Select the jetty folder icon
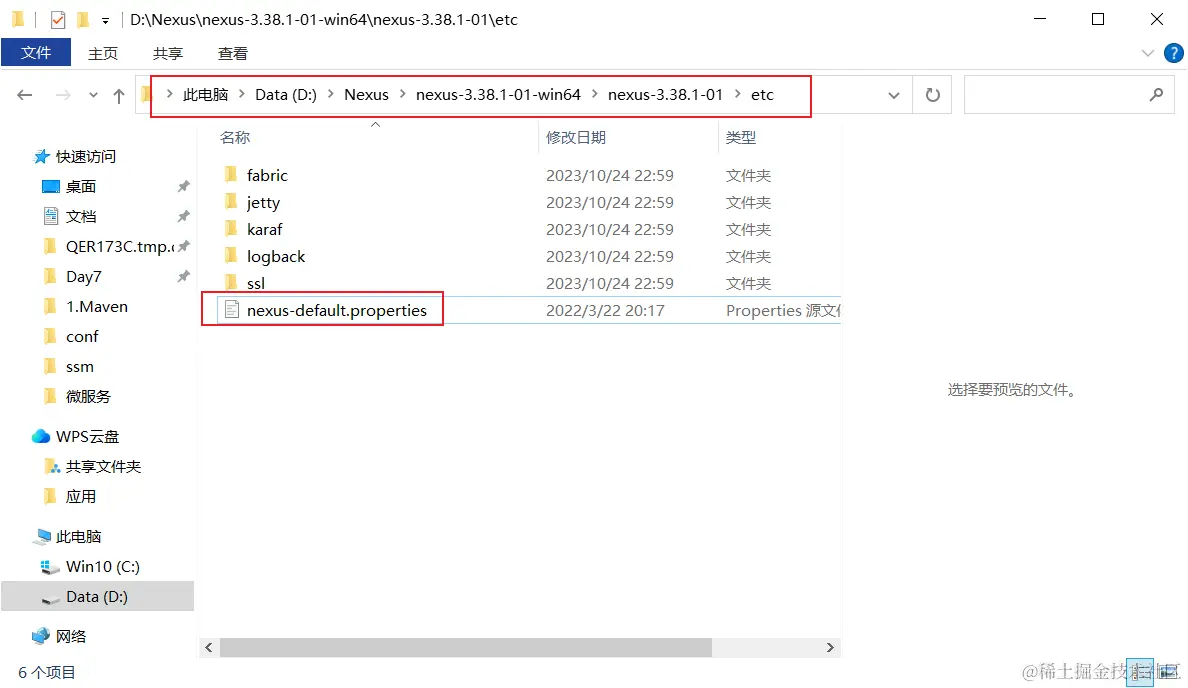Viewport: 1188px width, 688px height. coord(231,202)
